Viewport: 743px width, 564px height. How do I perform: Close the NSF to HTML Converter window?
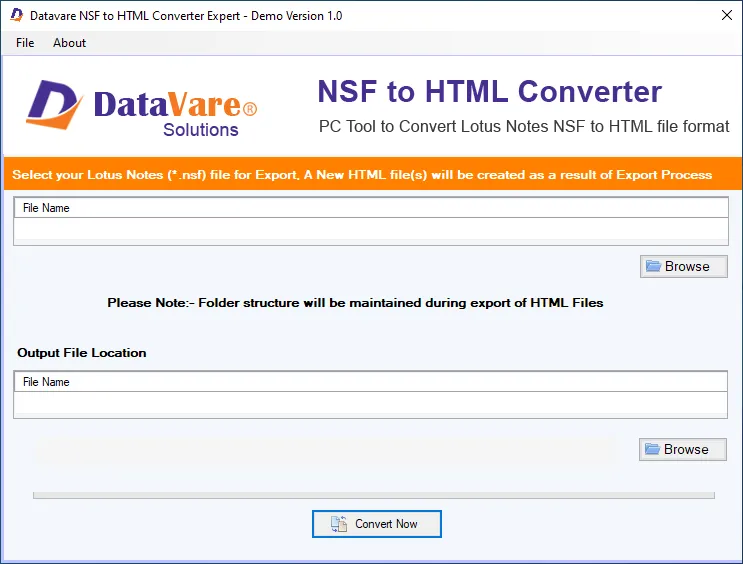click(x=726, y=15)
